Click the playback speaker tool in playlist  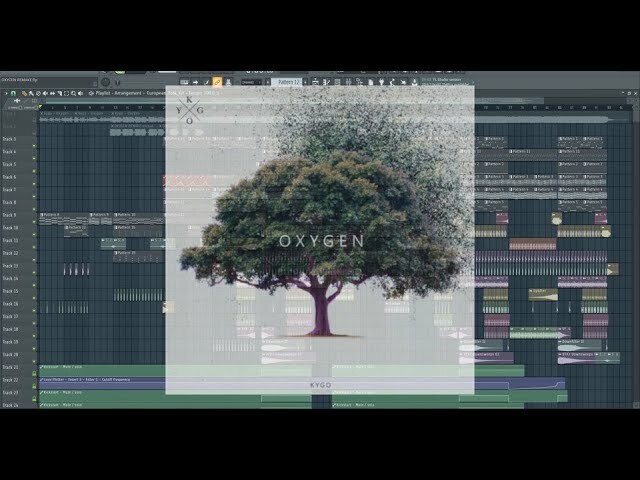pos(80,93)
